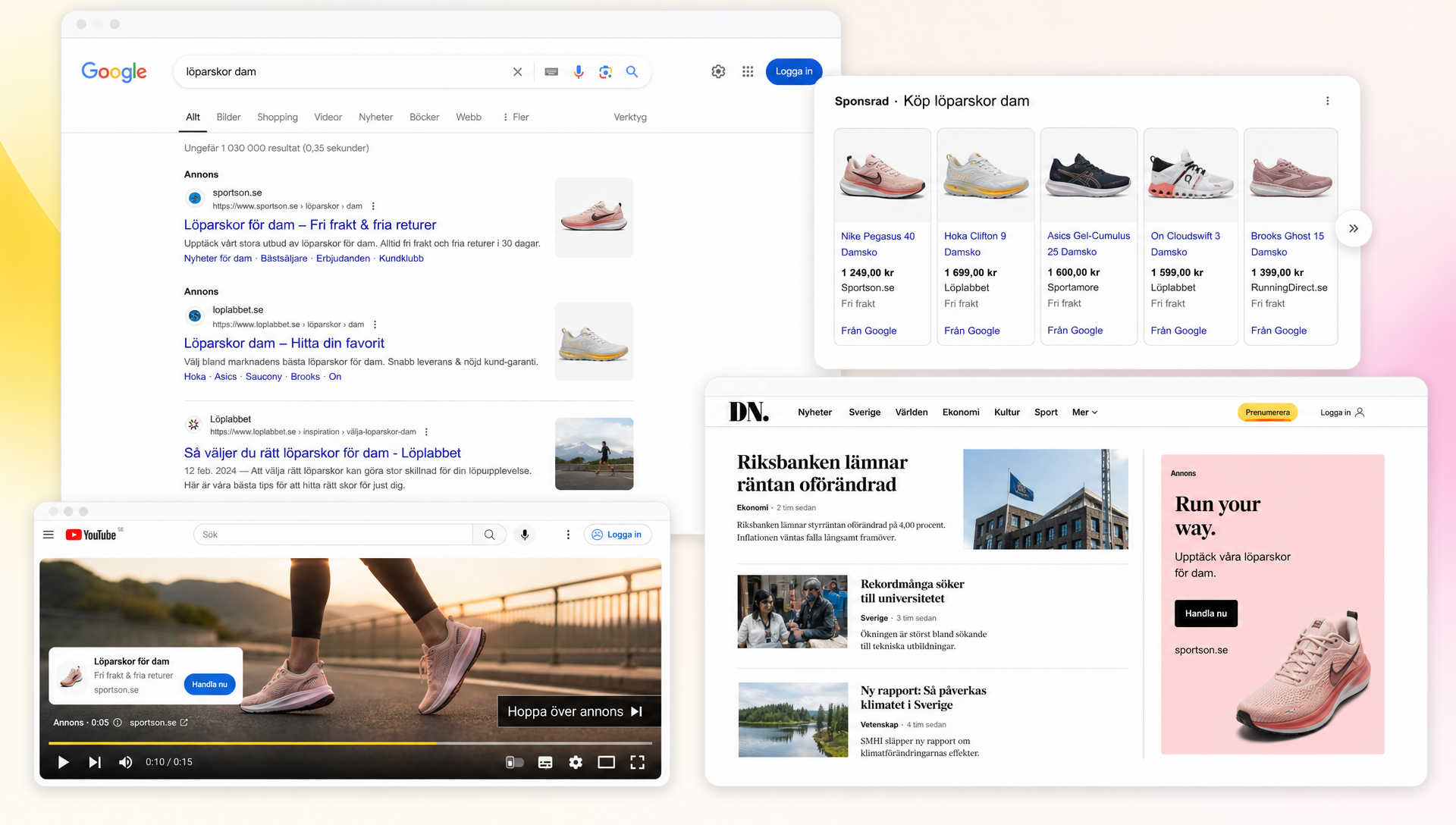Viewport: 1456px width, 825px height.
Task: Open the on-screen keyboard in Google search
Action: (551, 72)
